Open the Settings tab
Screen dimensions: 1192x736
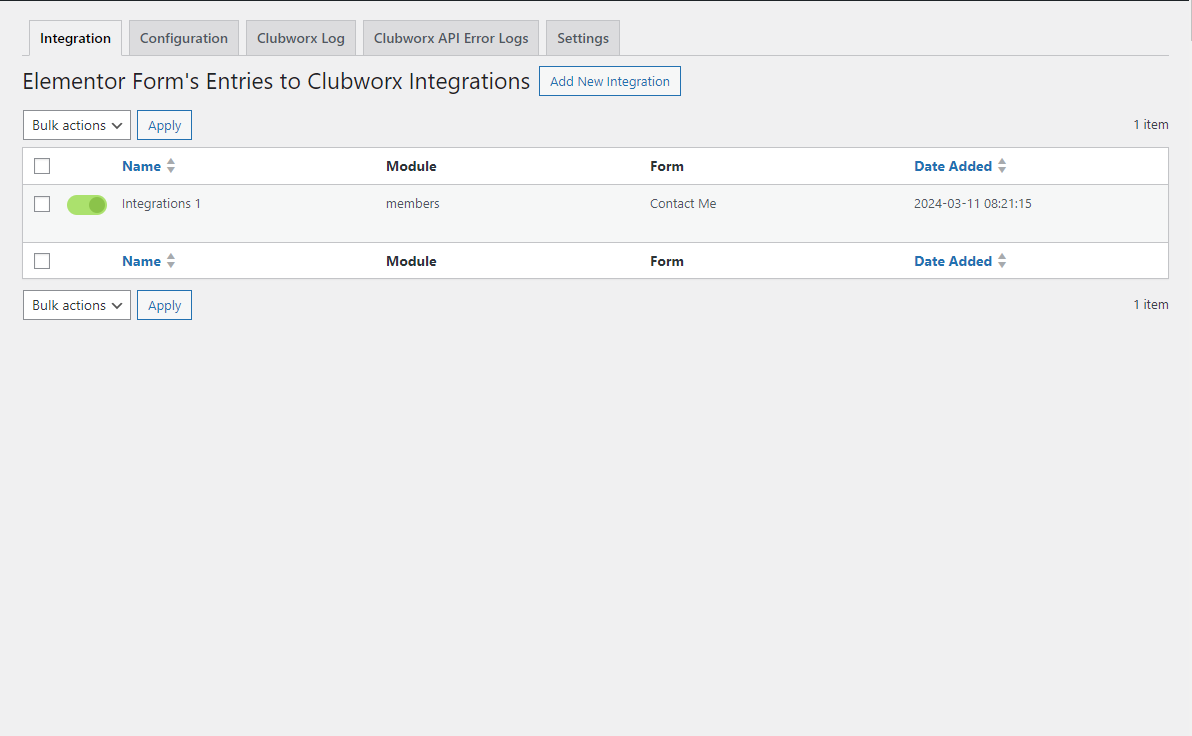pyautogui.click(x=582, y=38)
